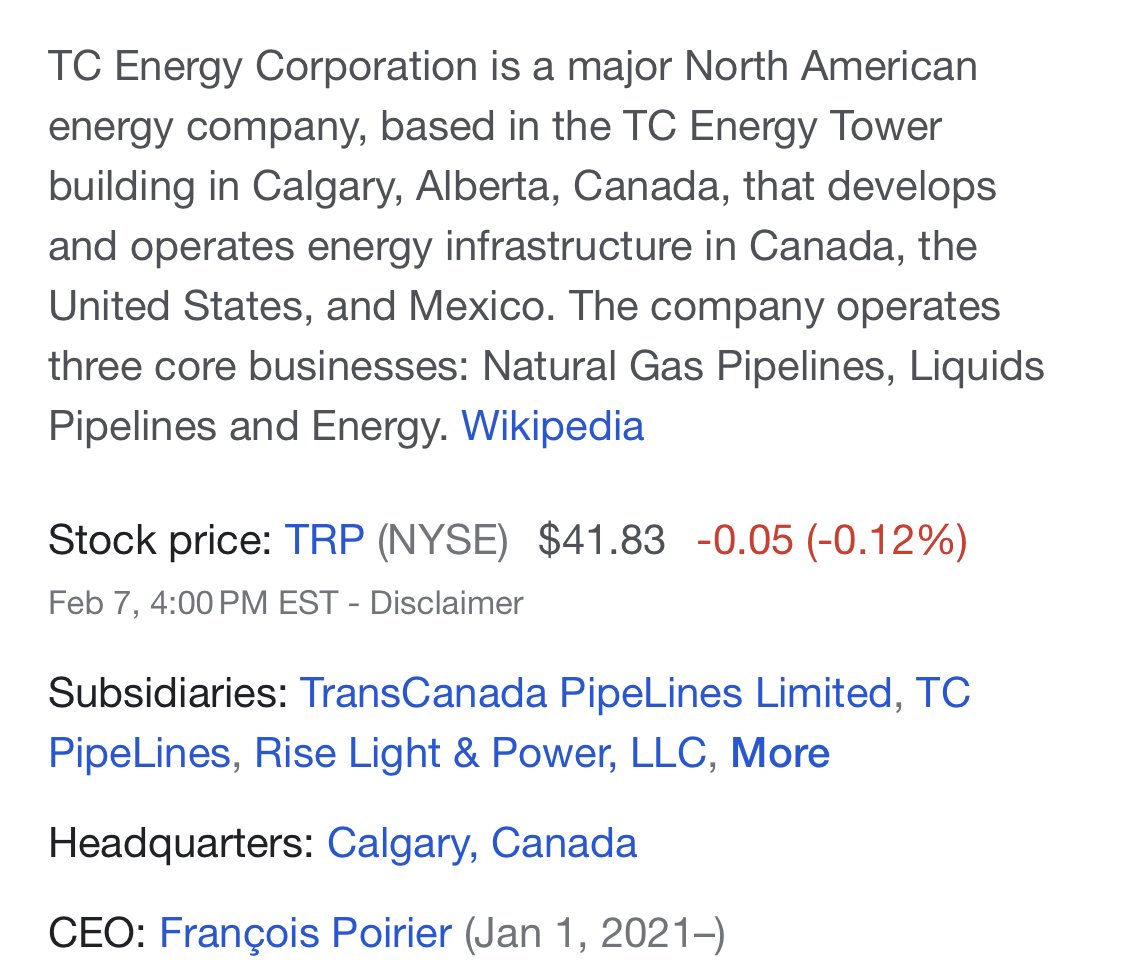1125x974 pixels.
Task: Click the (Jan 1, 2021–) tenure text
Action: (595, 933)
